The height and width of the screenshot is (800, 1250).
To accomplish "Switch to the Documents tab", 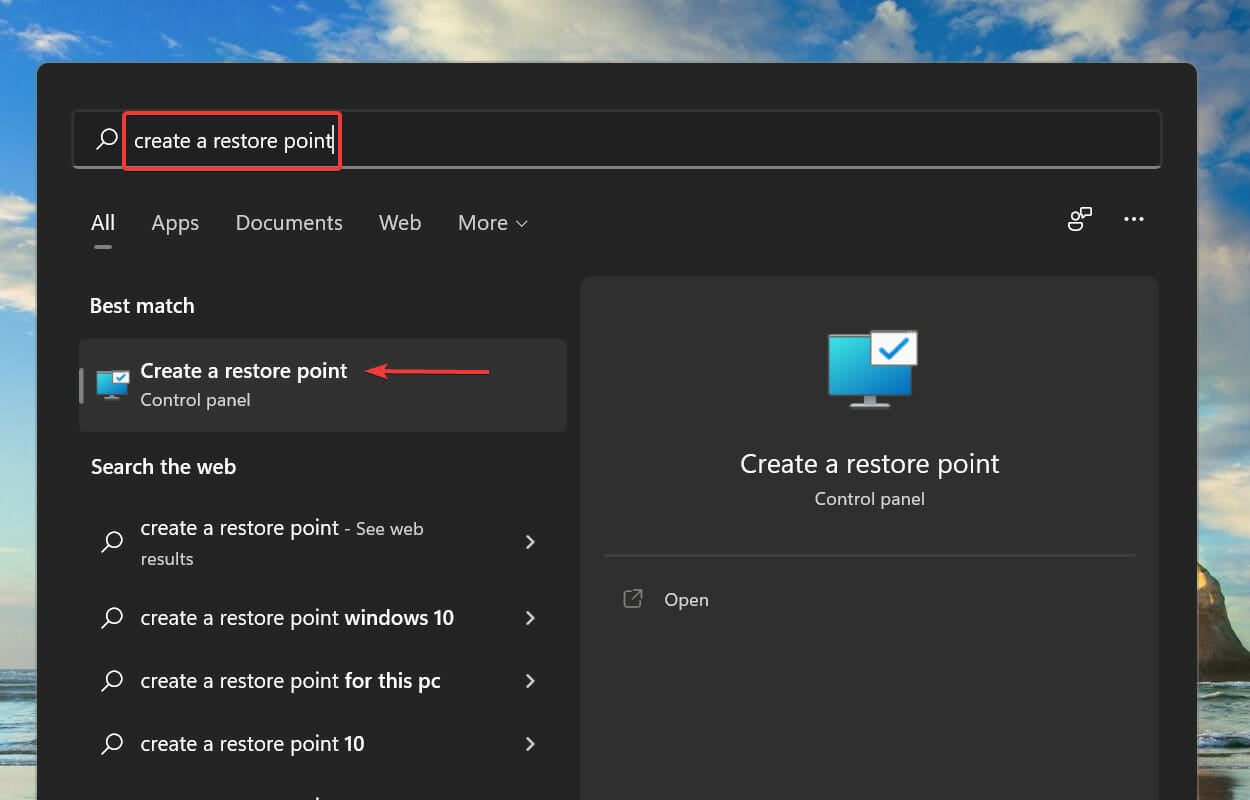I will coord(289,223).
